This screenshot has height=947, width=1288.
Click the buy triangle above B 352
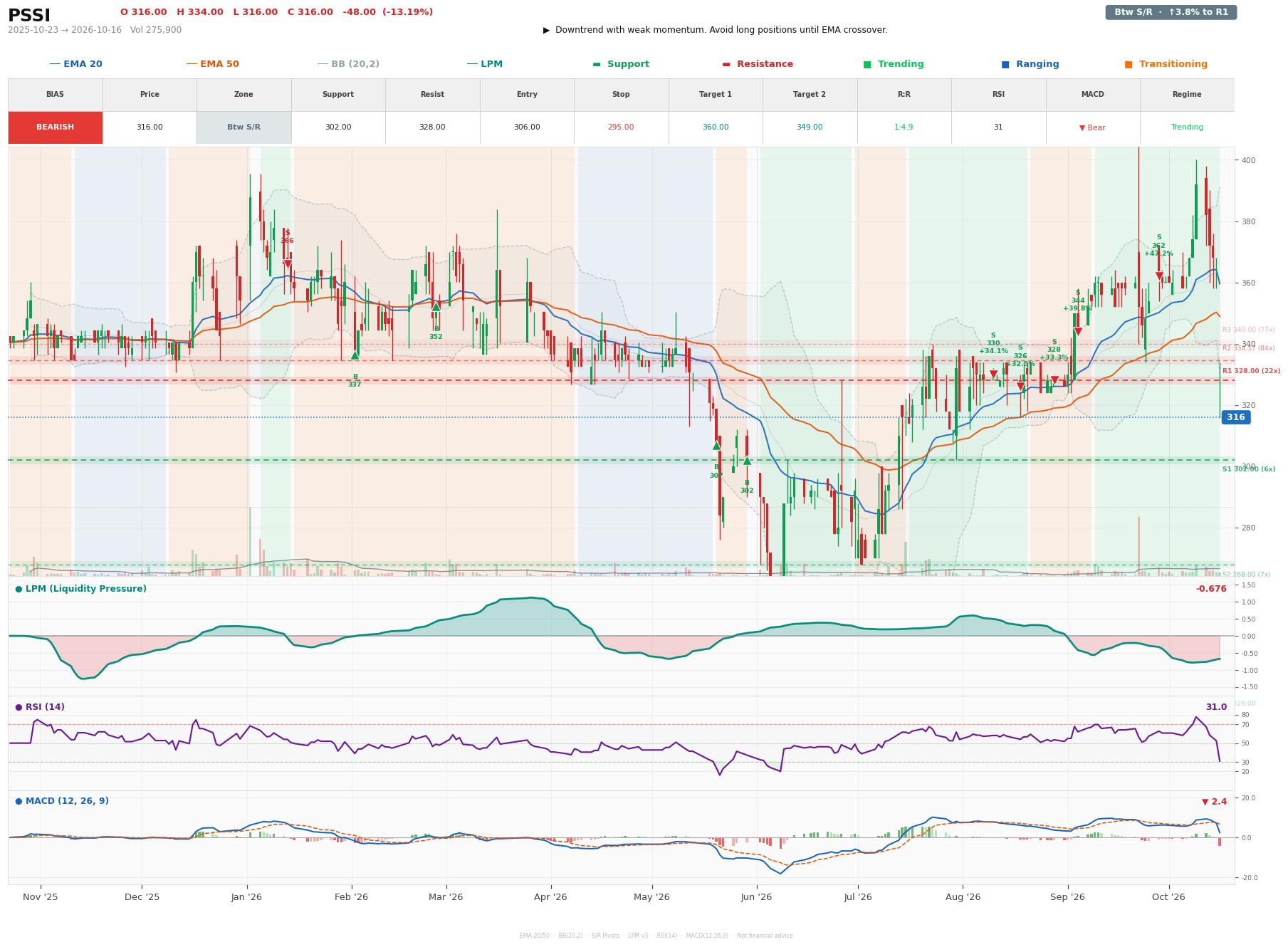point(436,307)
